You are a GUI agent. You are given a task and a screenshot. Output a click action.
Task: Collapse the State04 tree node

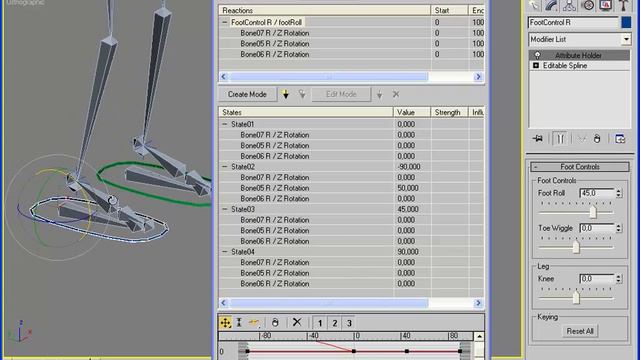tap(224, 252)
